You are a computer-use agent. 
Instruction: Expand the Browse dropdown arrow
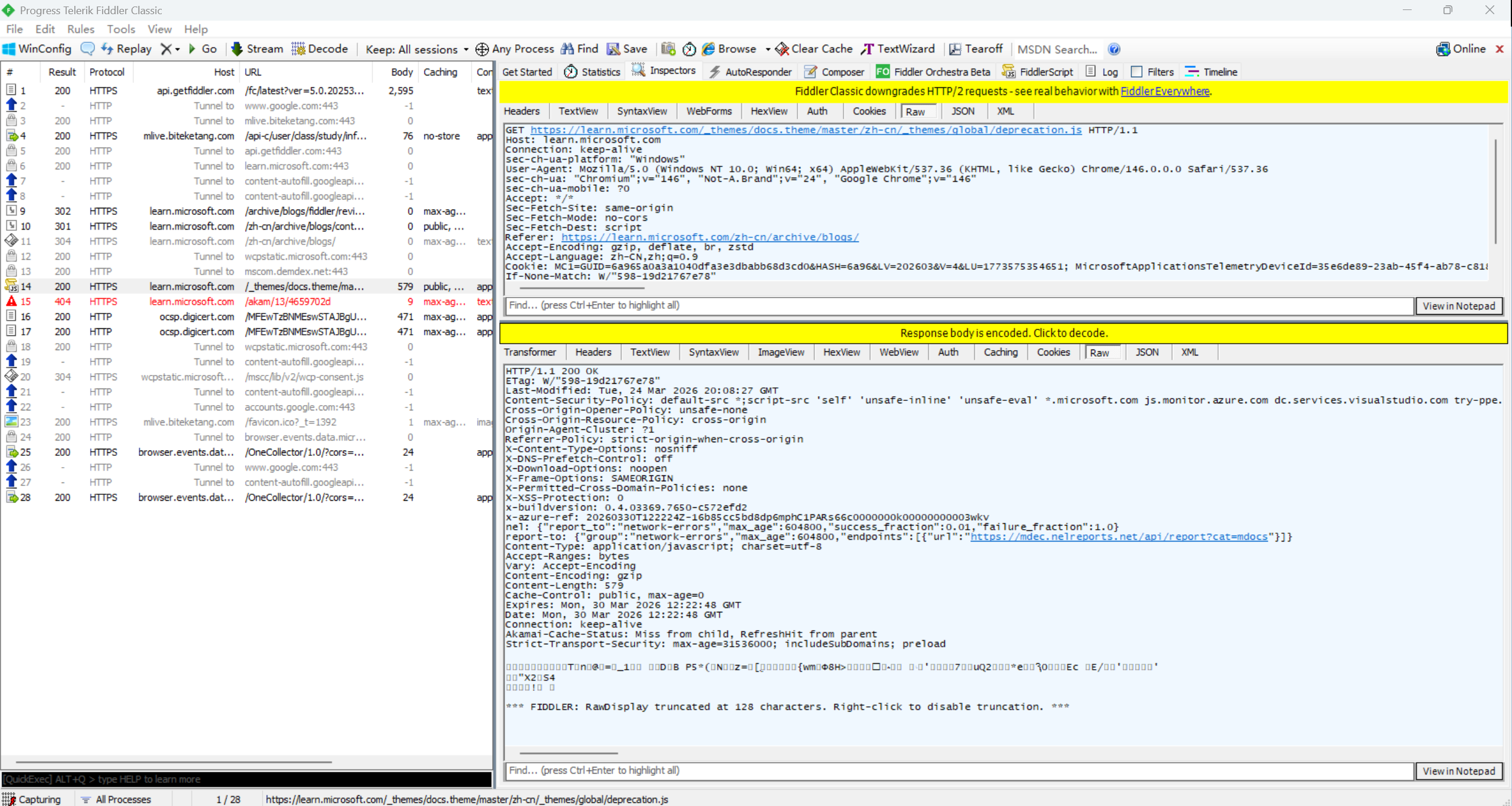click(x=767, y=49)
